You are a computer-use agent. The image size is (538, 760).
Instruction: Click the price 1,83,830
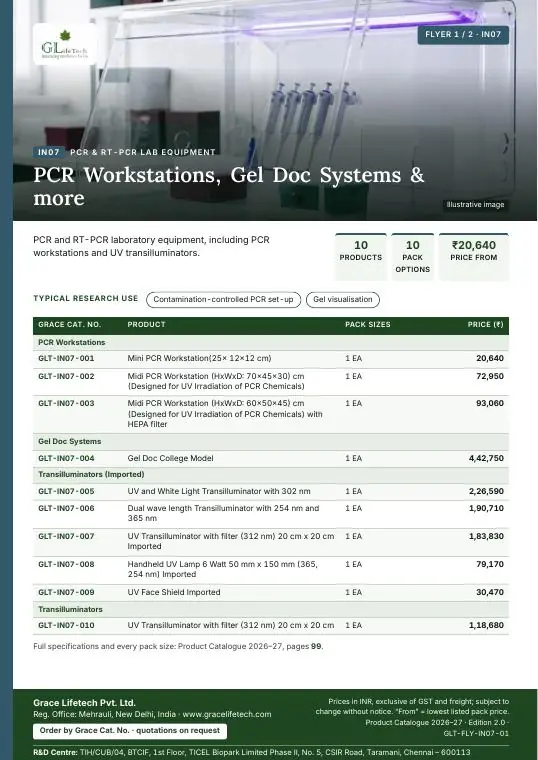(486, 537)
